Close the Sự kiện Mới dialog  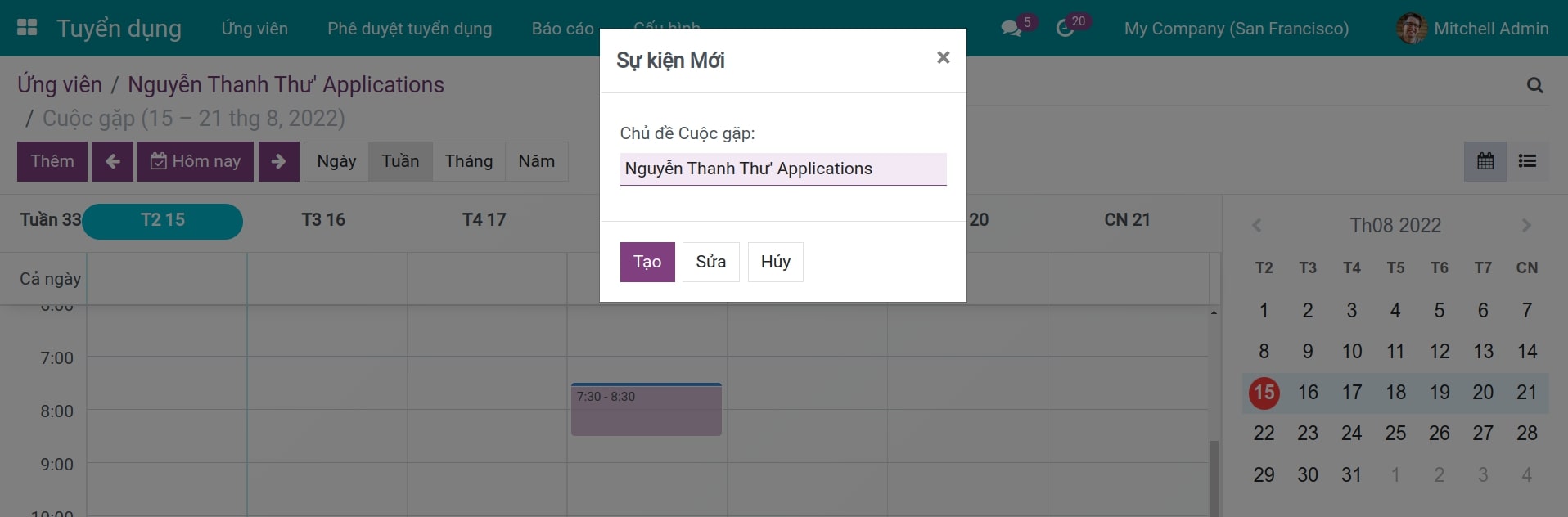point(943,57)
